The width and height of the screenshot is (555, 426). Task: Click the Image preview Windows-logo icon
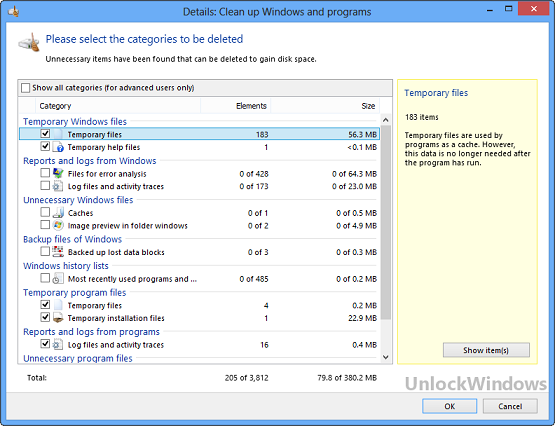click(58, 225)
